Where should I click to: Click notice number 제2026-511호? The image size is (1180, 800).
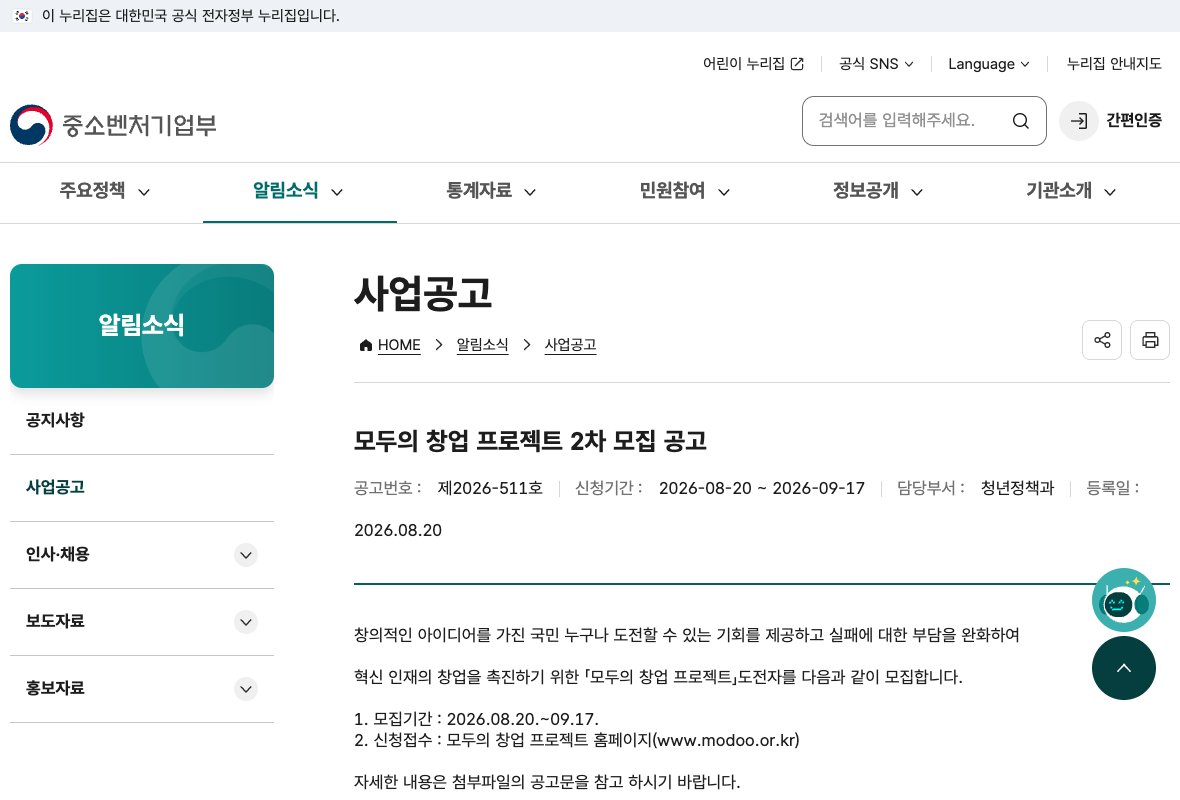click(x=490, y=488)
